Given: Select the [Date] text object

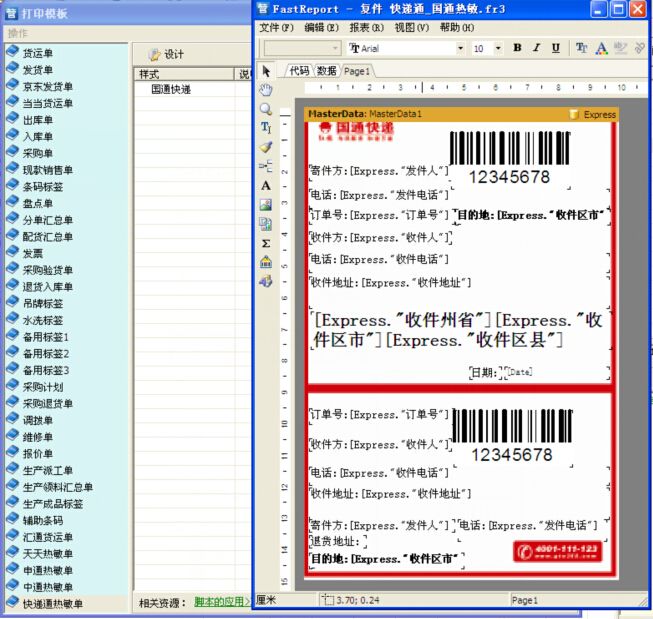Looking at the screenshot, I should tap(519, 372).
